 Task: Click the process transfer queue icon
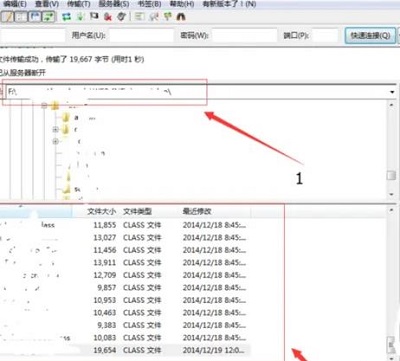[x=80, y=17]
